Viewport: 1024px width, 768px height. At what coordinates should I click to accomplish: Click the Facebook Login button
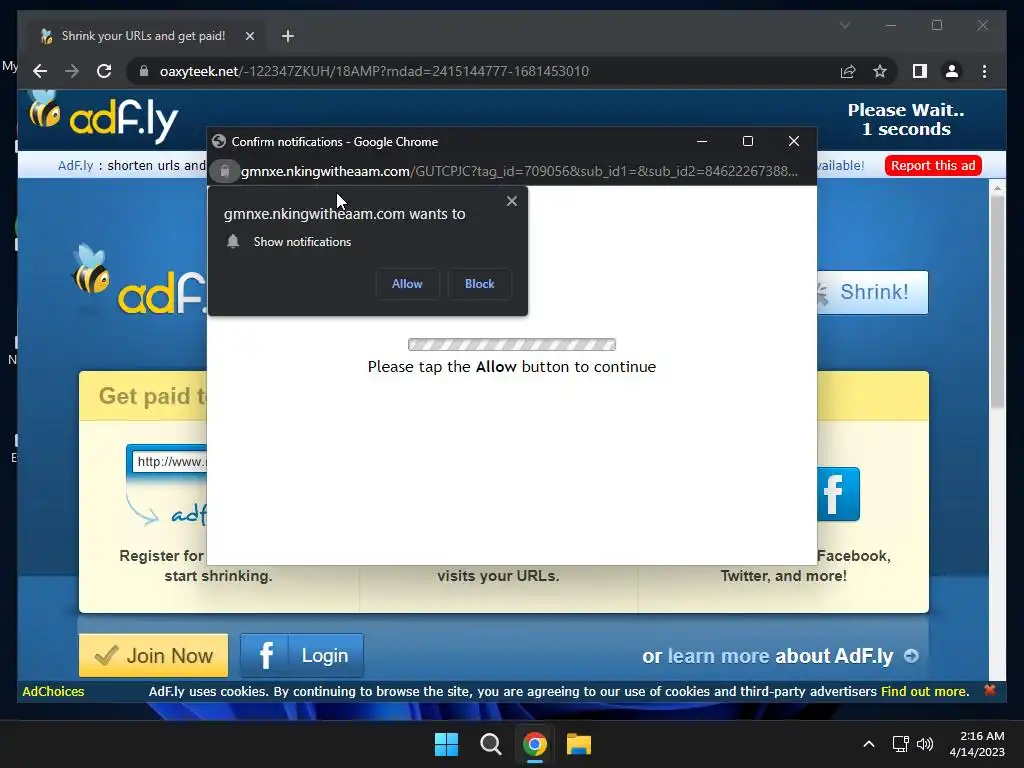(302, 655)
